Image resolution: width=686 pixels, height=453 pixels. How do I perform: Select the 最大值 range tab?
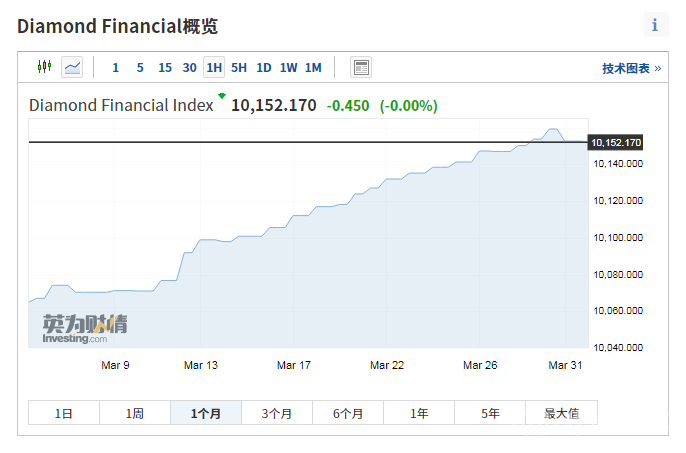click(561, 413)
